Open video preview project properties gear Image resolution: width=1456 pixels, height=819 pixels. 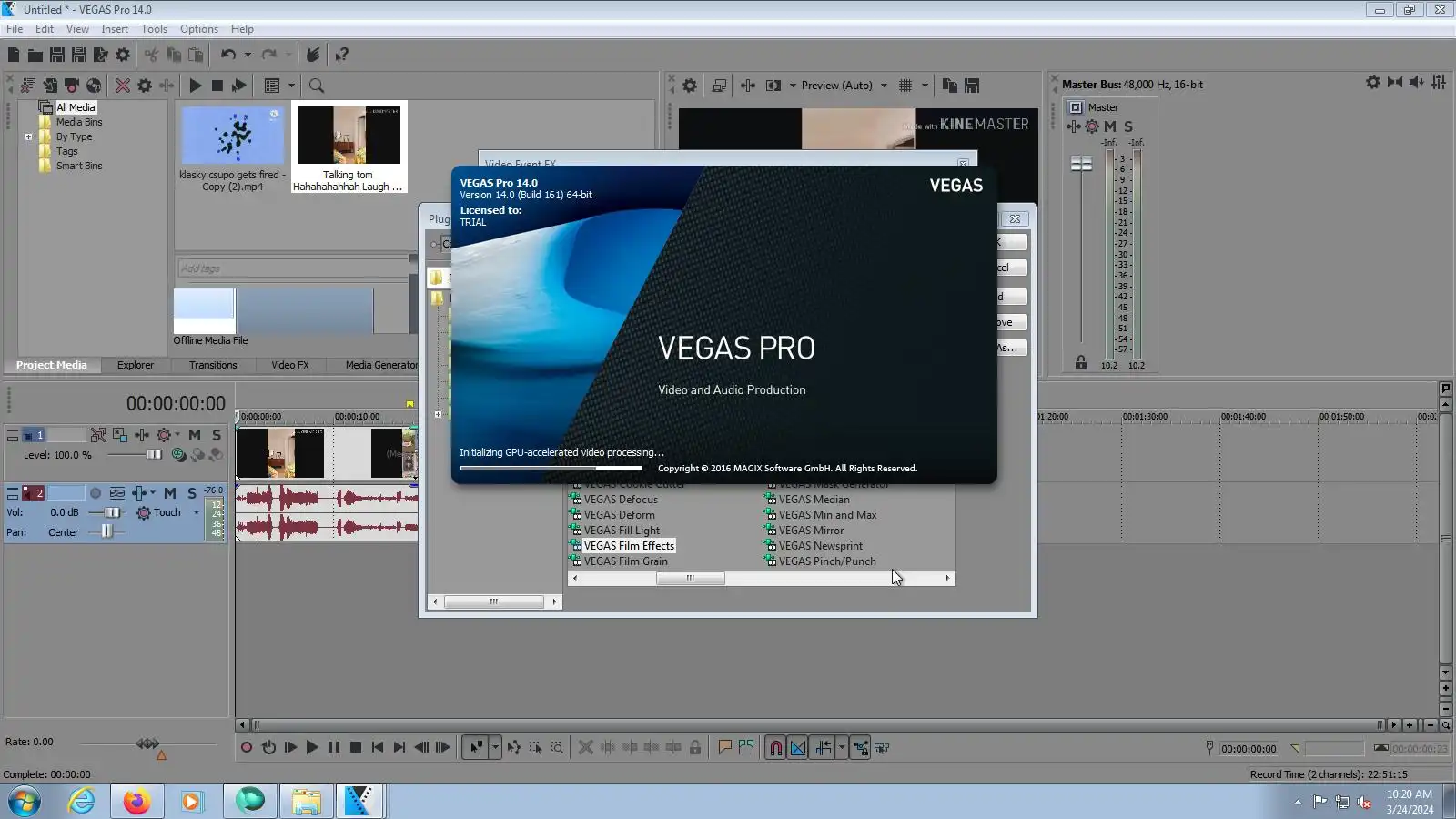tap(690, 86)
